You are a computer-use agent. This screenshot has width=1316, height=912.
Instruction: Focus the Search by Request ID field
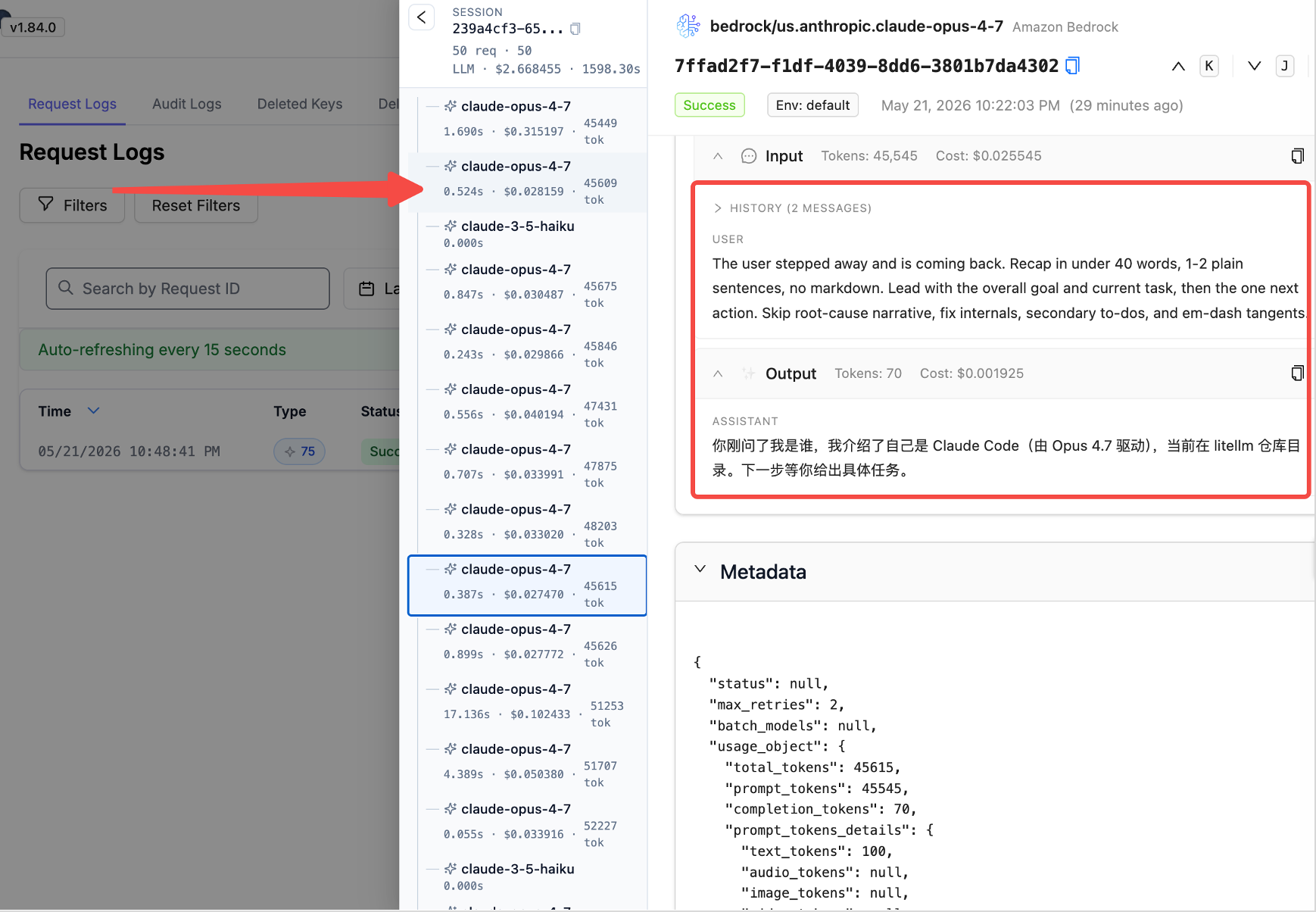188,289
